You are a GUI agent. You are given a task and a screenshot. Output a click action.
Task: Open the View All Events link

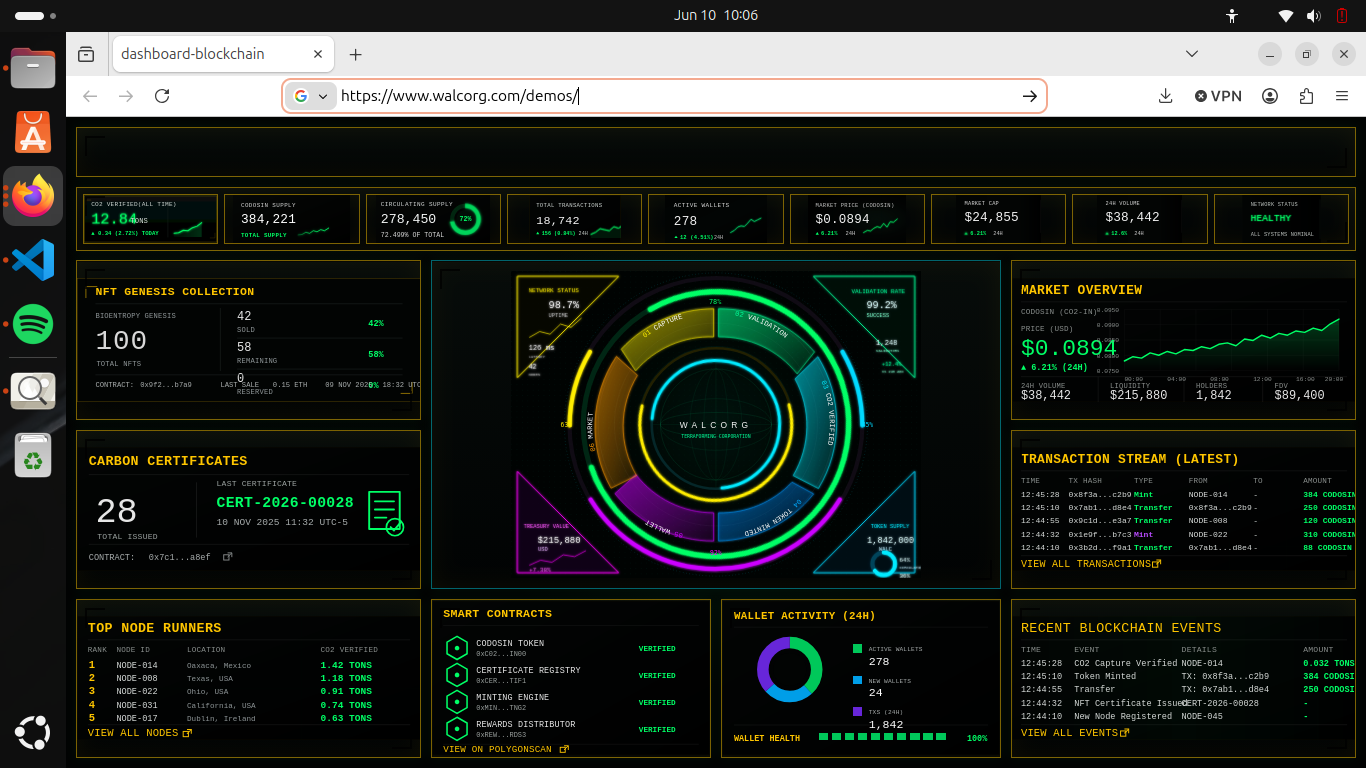1075,733
